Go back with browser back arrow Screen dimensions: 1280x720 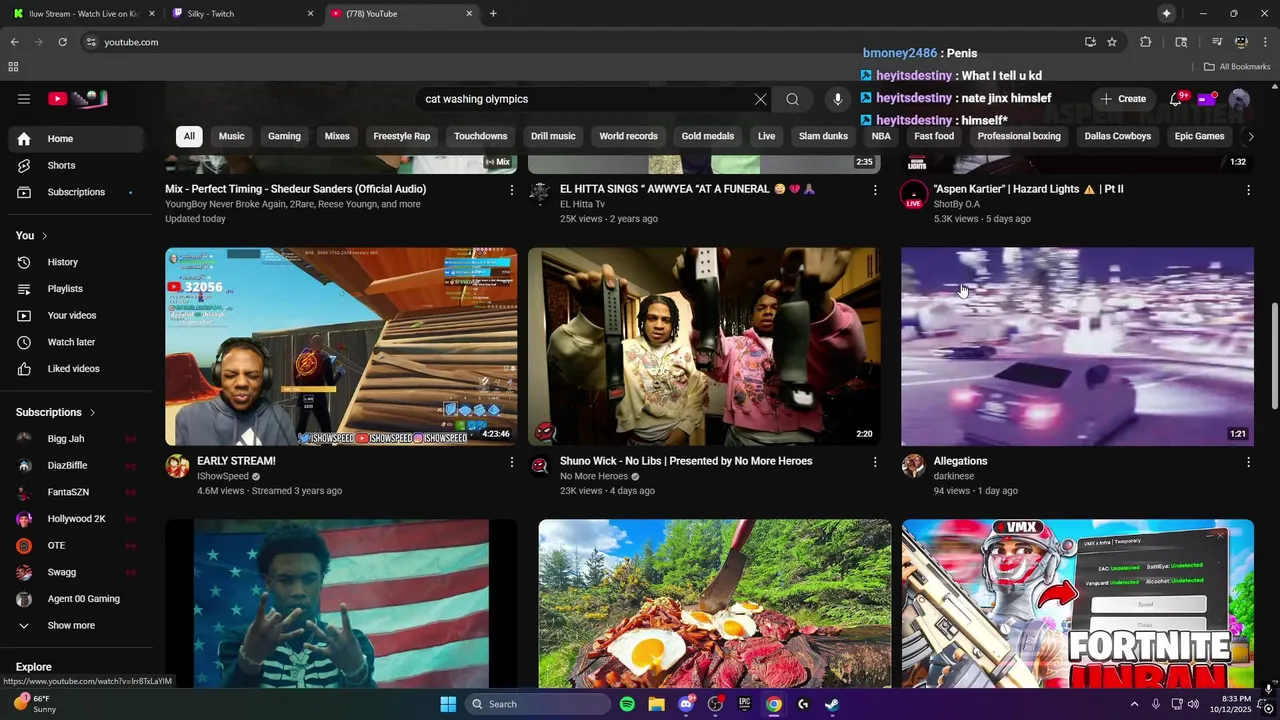pos(14,42)
